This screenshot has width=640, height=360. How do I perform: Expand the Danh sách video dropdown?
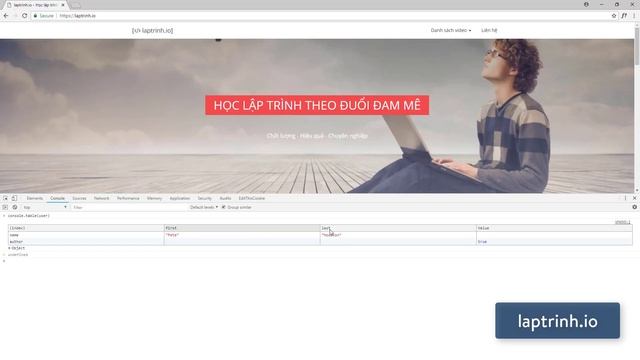coord(451,30)
